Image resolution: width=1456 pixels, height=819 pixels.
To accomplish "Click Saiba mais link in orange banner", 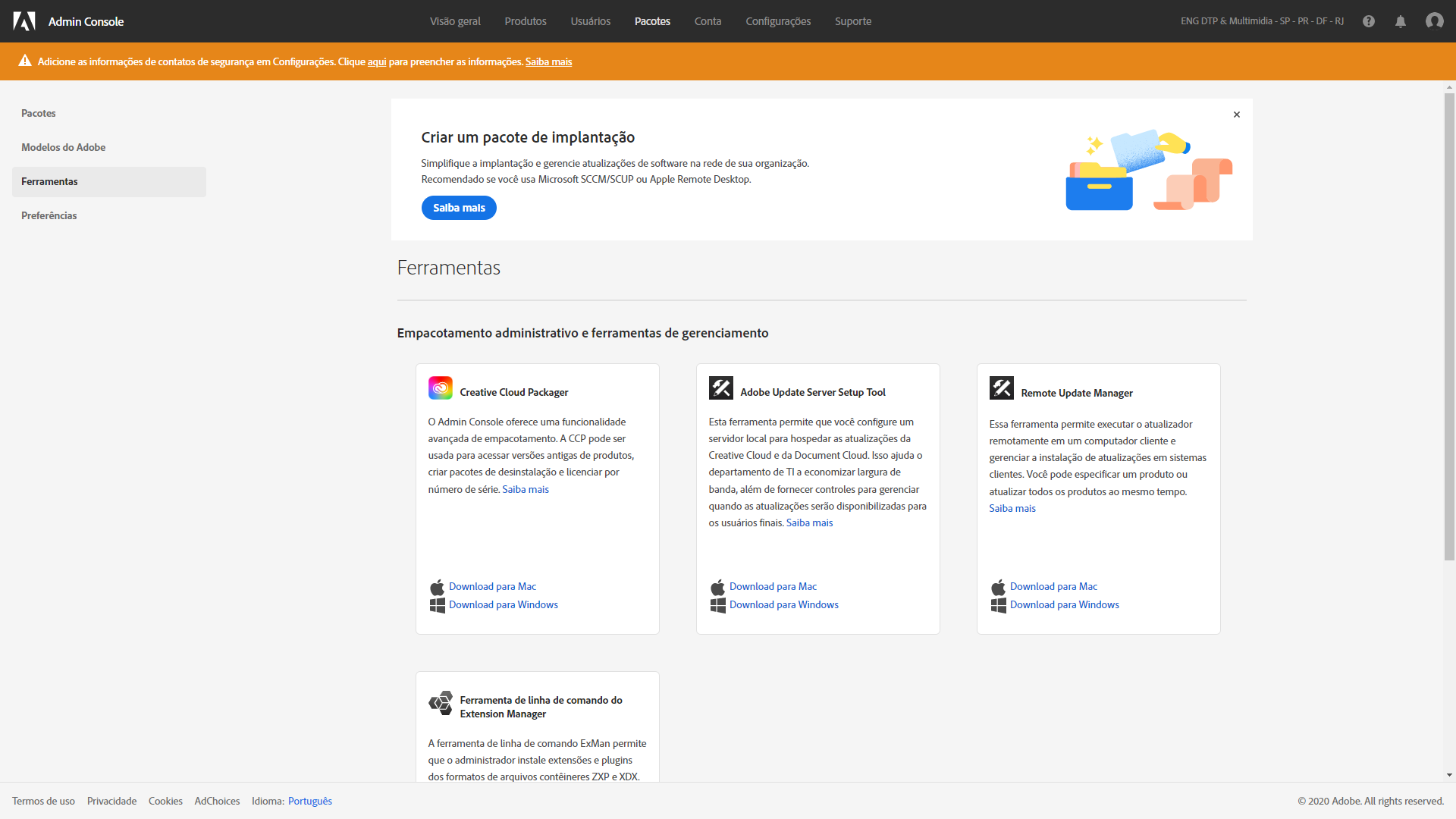I will (549, 62).
